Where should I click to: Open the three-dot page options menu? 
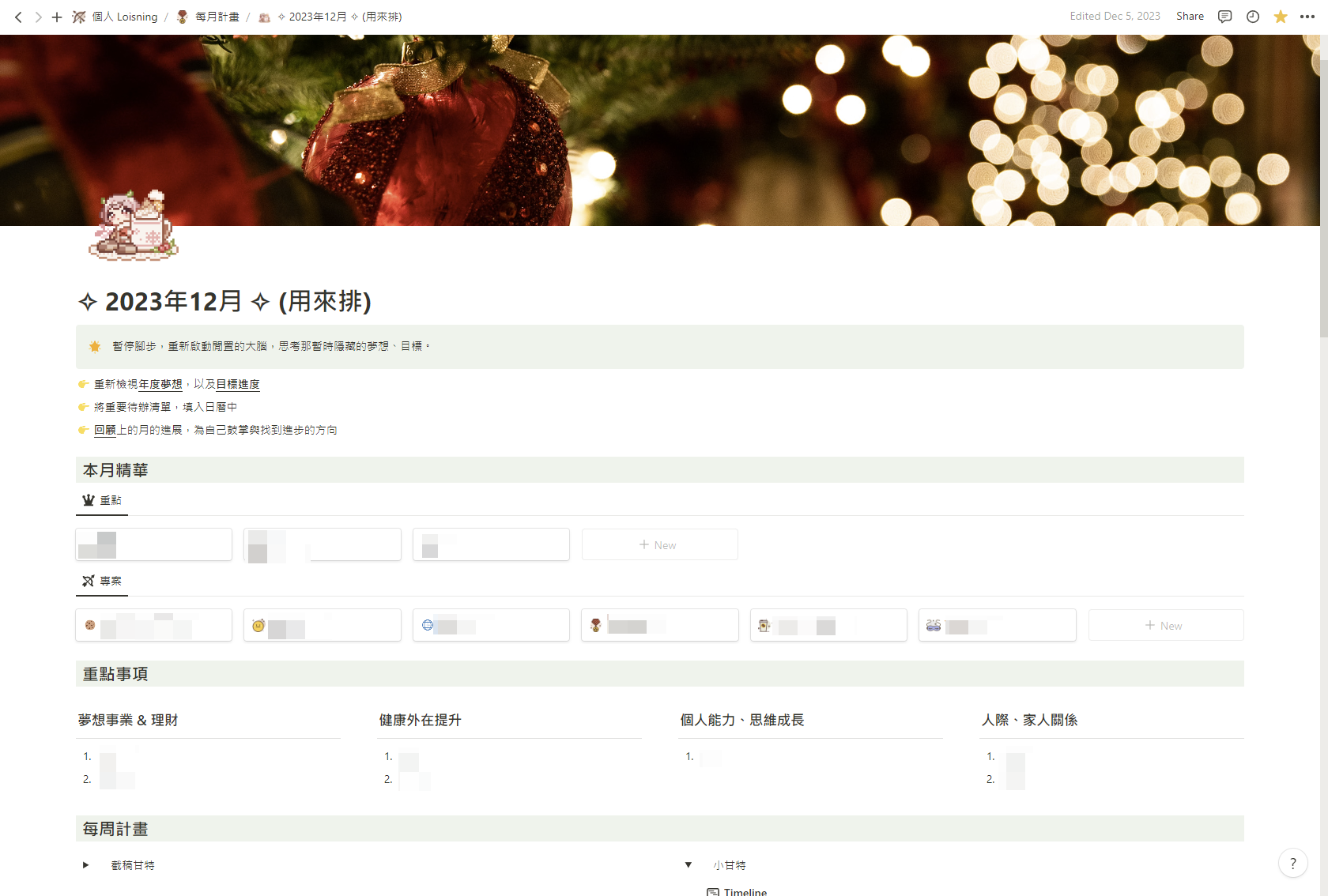1307,17
